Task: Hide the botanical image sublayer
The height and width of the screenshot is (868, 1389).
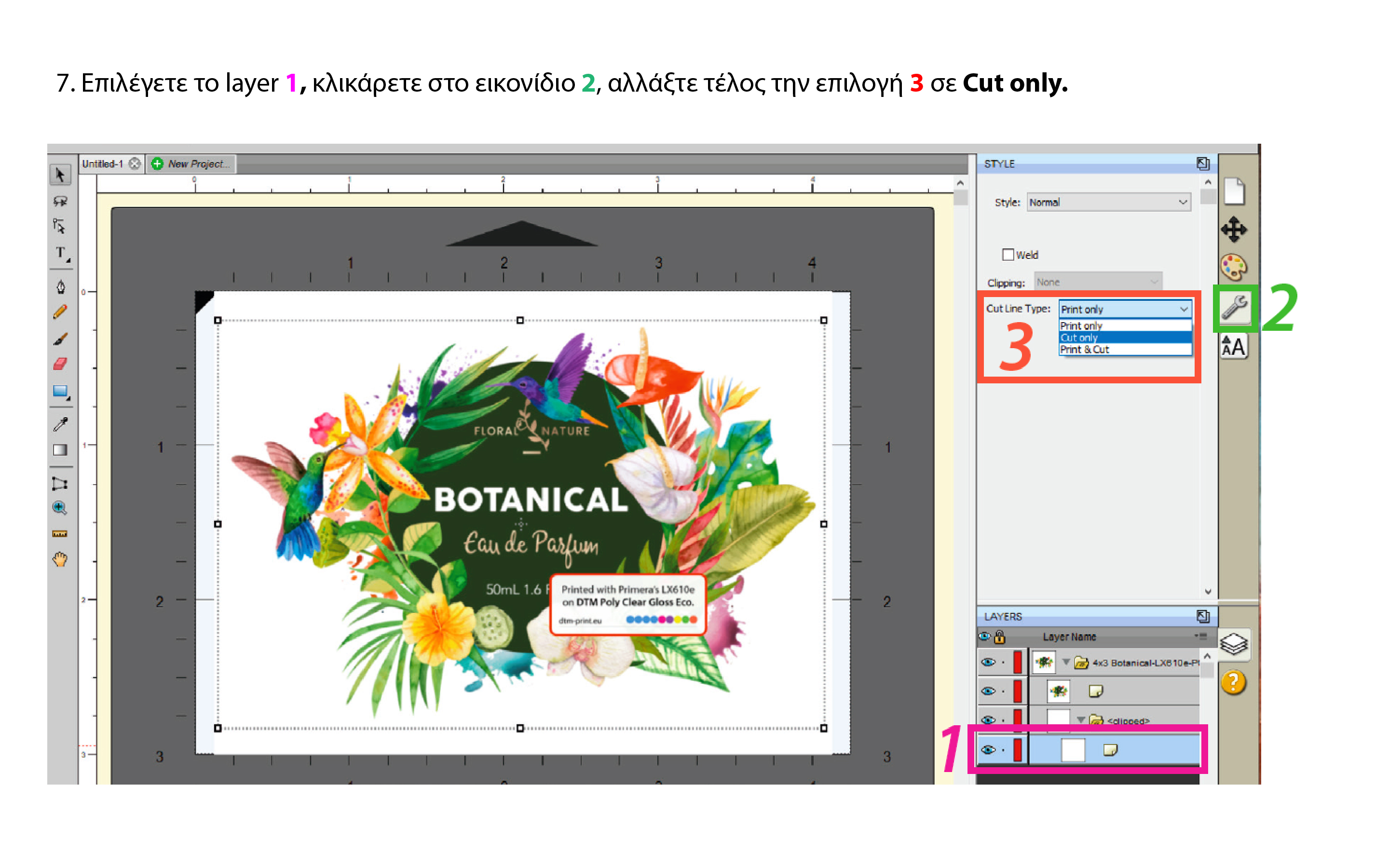Action: 988,691
